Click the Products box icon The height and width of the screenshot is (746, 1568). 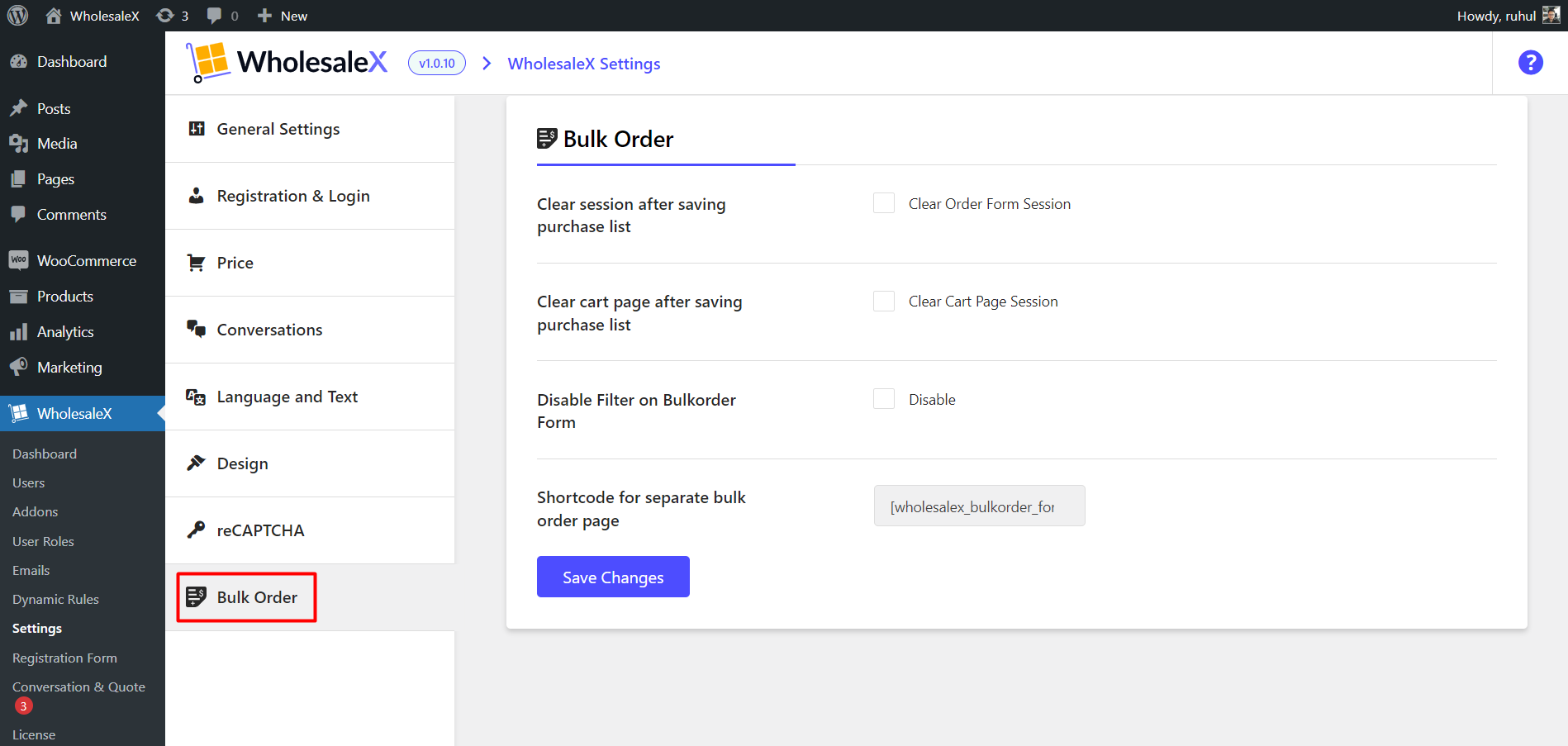pos(18,297)
